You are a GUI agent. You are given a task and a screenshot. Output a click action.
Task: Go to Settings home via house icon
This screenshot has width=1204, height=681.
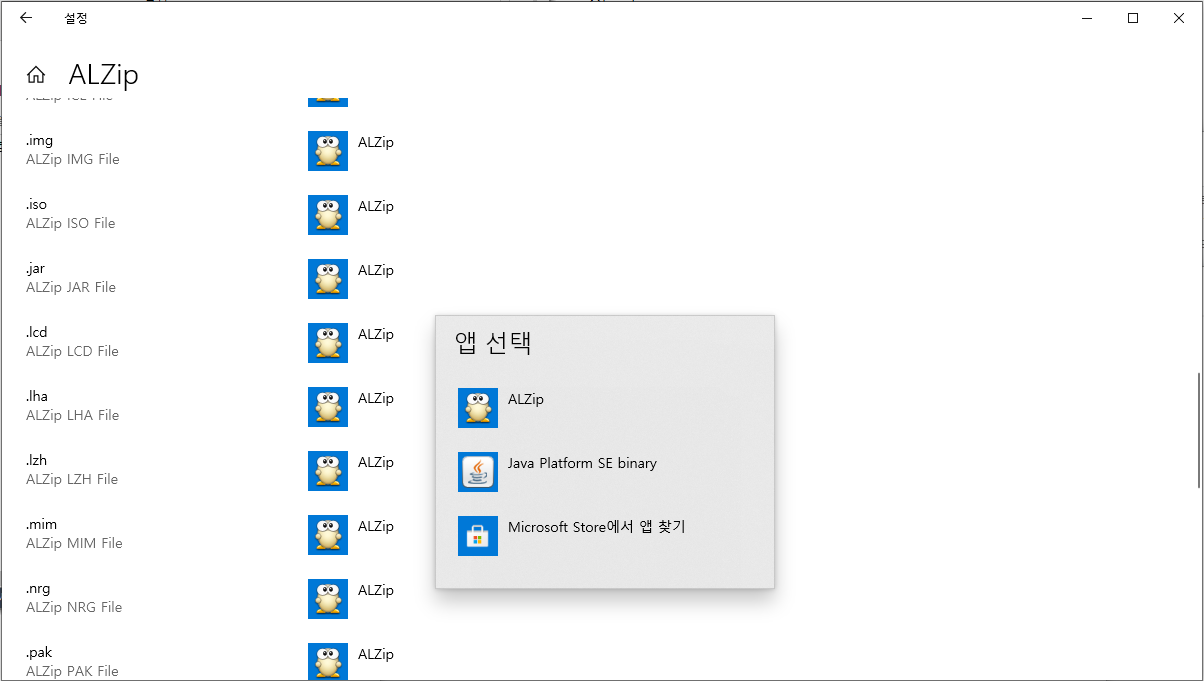tap(36, 75)
